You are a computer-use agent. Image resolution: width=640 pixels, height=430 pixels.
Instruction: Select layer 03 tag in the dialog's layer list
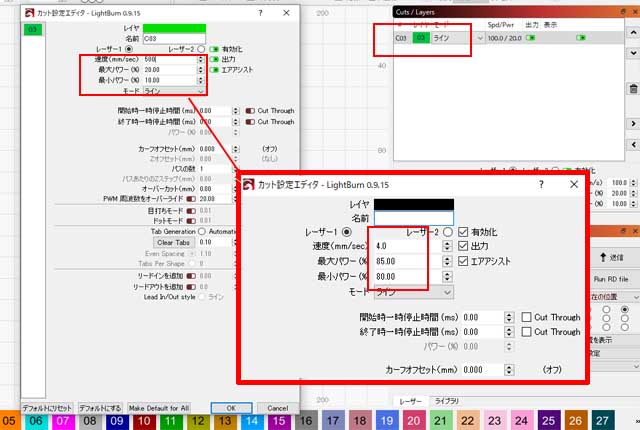pyautogui.click(x=33, y=29)
